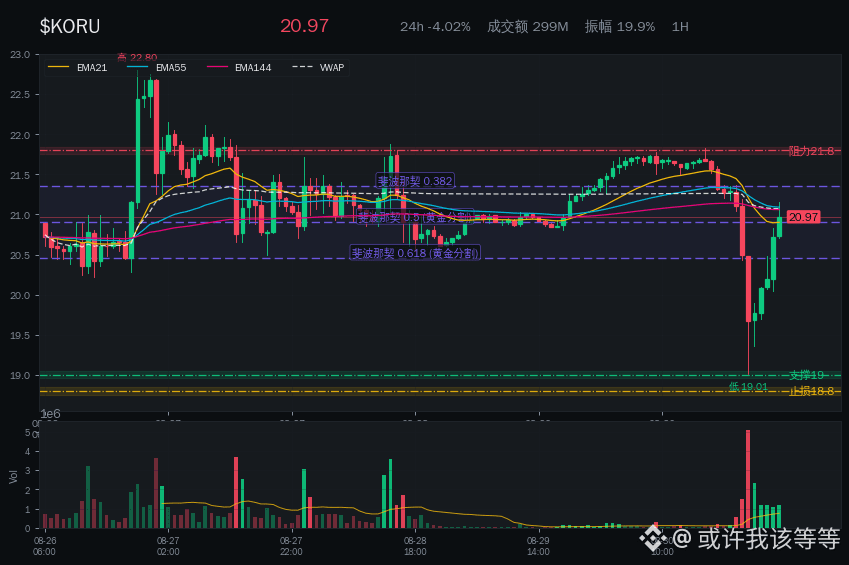Image resolution: width=849 pixels, height=565 pixels.
Task: Click the 08-27 22:00 time axis label
Action: click(x=291, y=546)
